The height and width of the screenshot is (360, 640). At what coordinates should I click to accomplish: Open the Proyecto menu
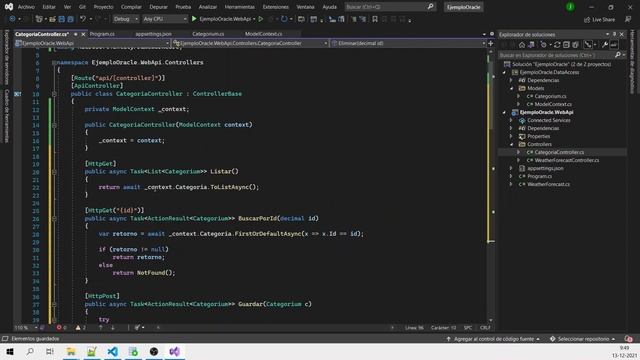click(103, 7)
